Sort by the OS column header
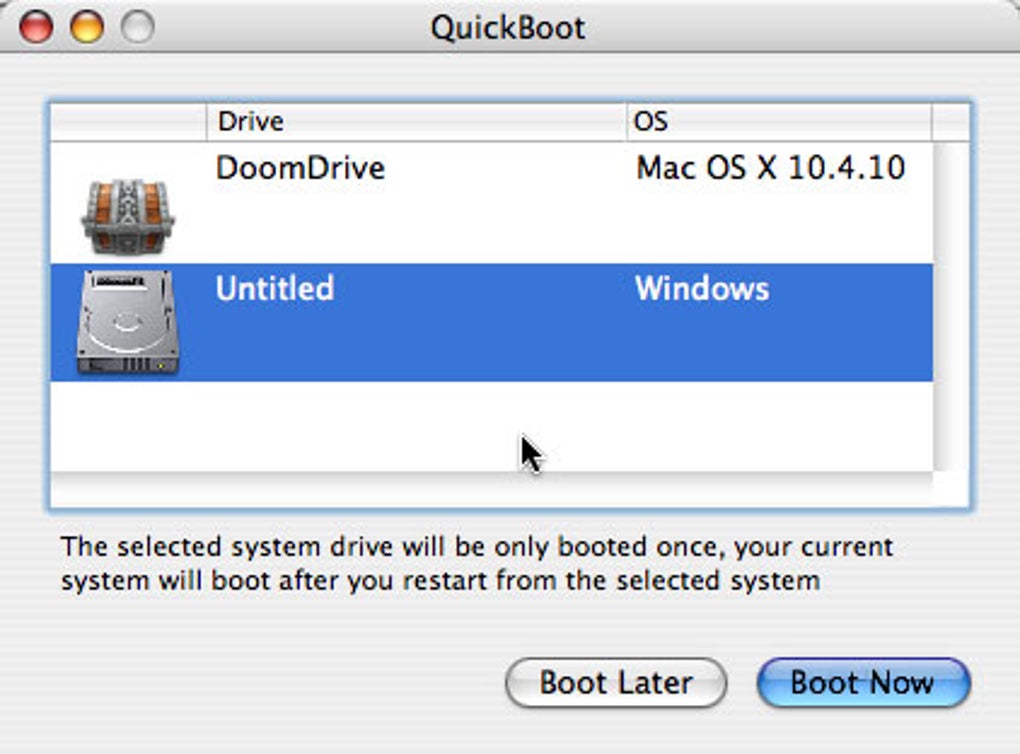Screen dimensions: 1020x754 click(x=778, y=122)
